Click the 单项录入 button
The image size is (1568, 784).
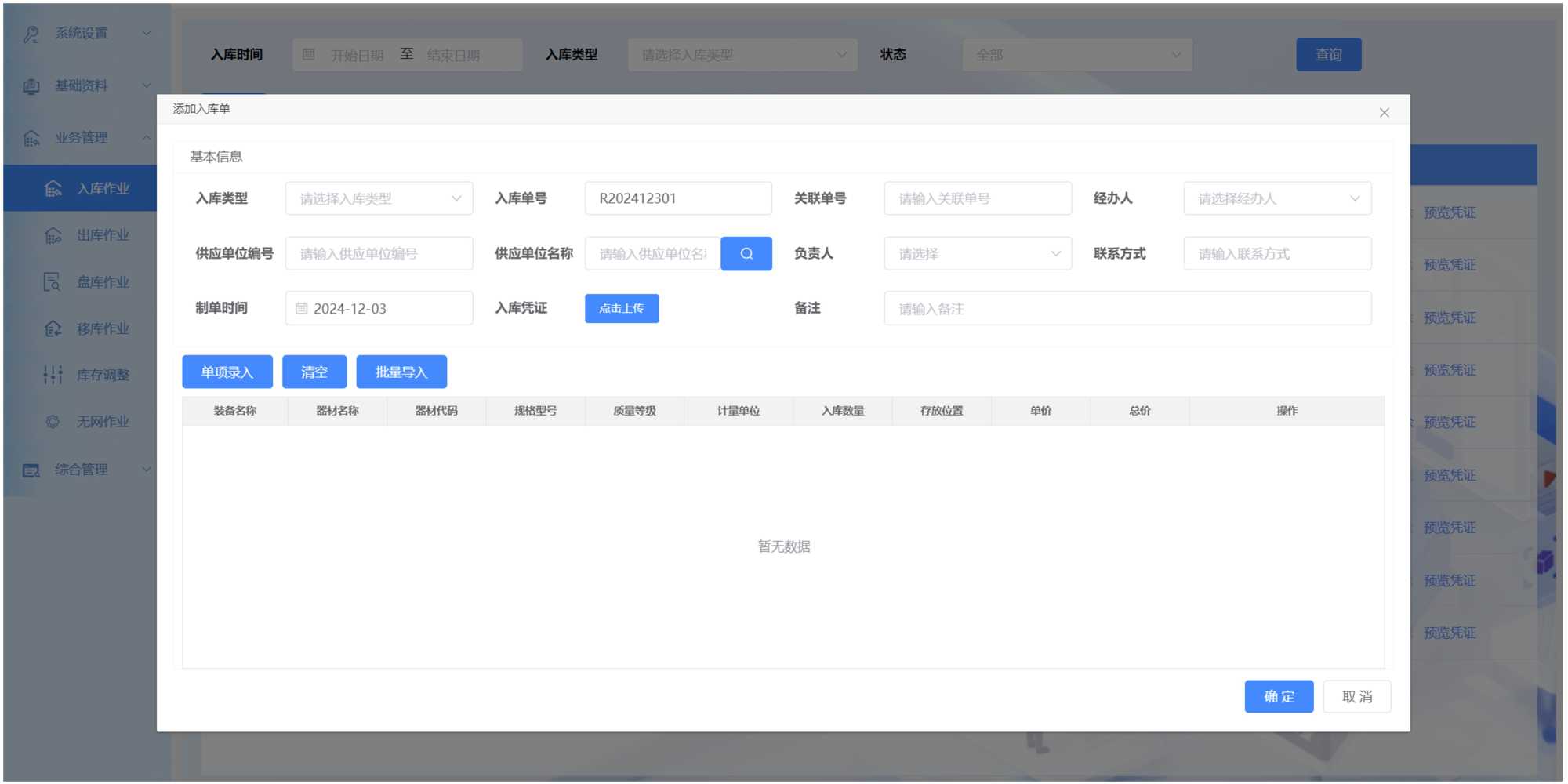click(x=227, y=372)
